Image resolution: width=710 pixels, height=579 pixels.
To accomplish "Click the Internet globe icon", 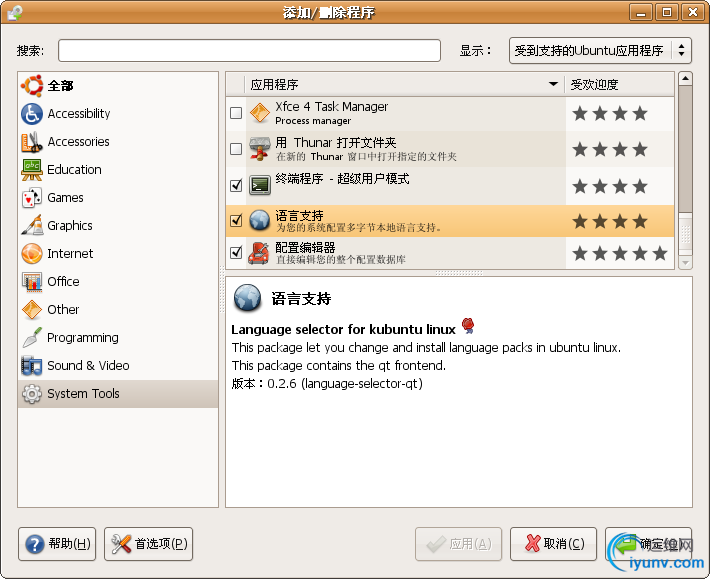I will click(32, 254).
